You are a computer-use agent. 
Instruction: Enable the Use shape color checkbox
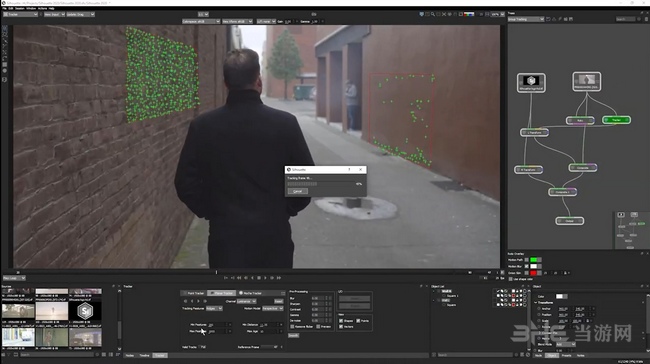point(511,279)
